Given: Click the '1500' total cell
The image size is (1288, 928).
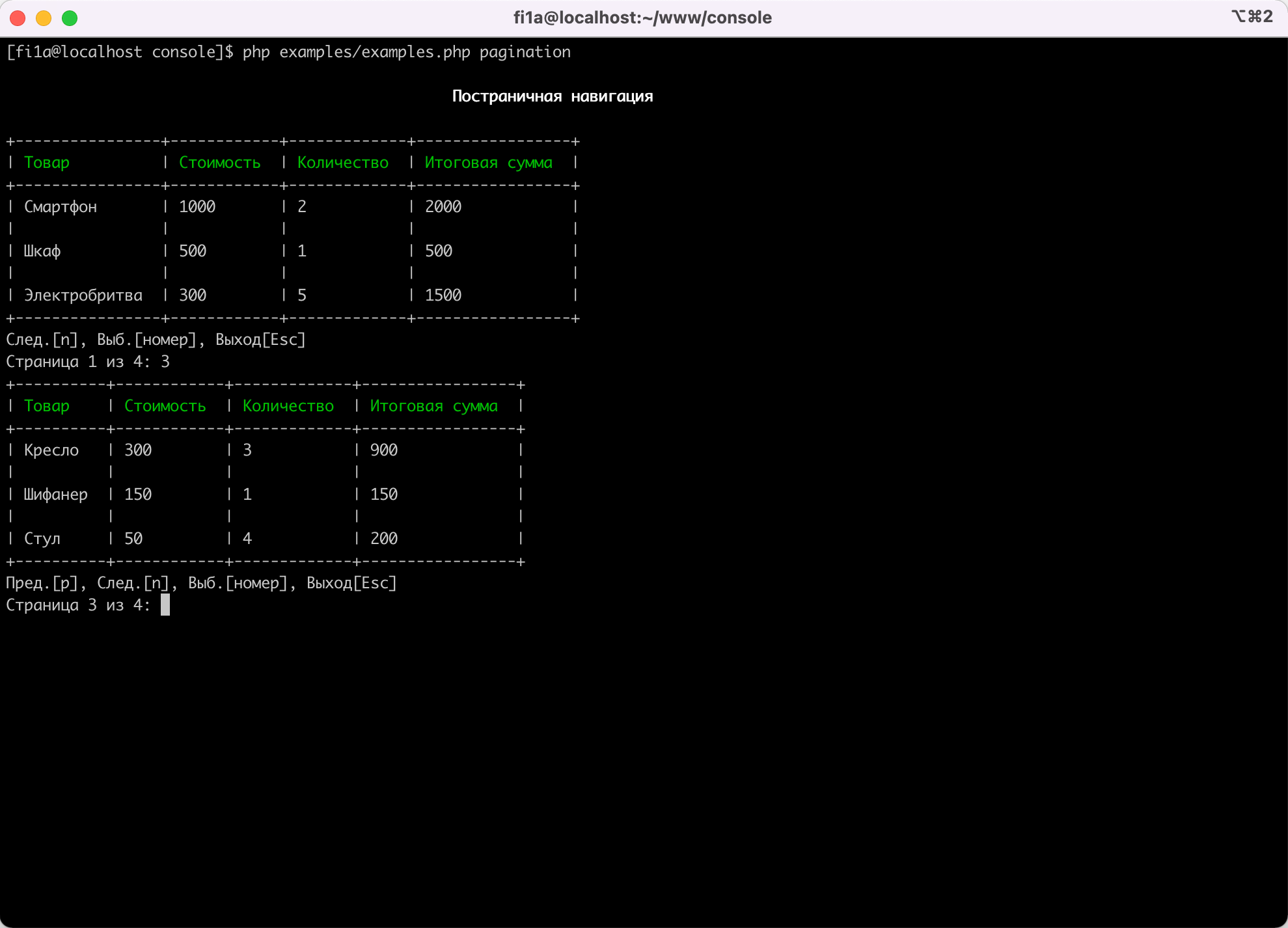Looking at the screenshot, I should pos(443,295).
